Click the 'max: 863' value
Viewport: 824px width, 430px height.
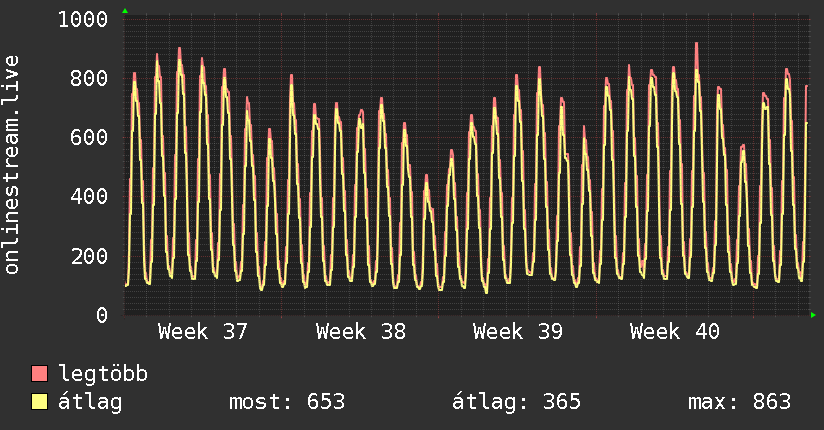tap(739, 402)
